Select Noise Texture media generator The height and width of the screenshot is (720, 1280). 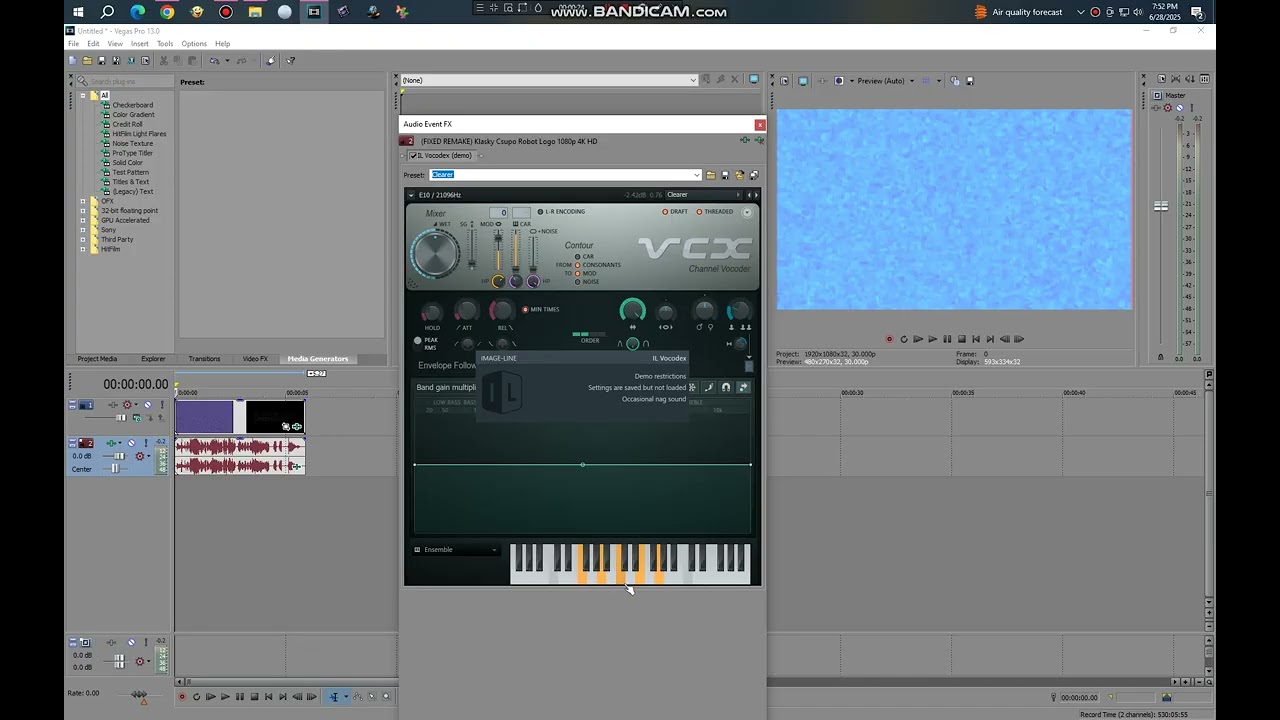click(132, 144)
